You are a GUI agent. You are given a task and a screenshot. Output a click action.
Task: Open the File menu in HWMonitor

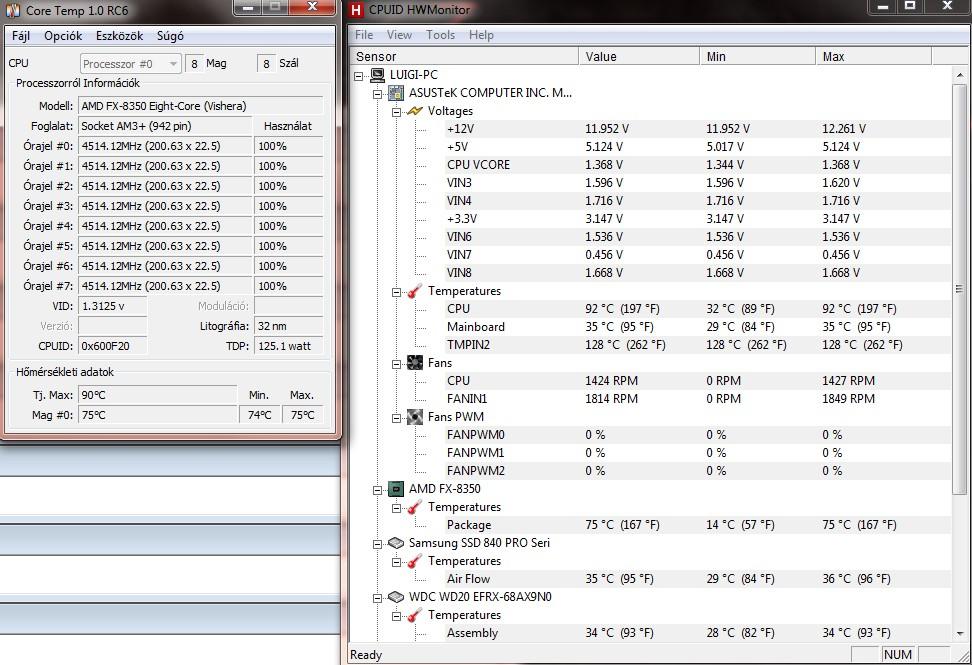(x=364, y=35)
